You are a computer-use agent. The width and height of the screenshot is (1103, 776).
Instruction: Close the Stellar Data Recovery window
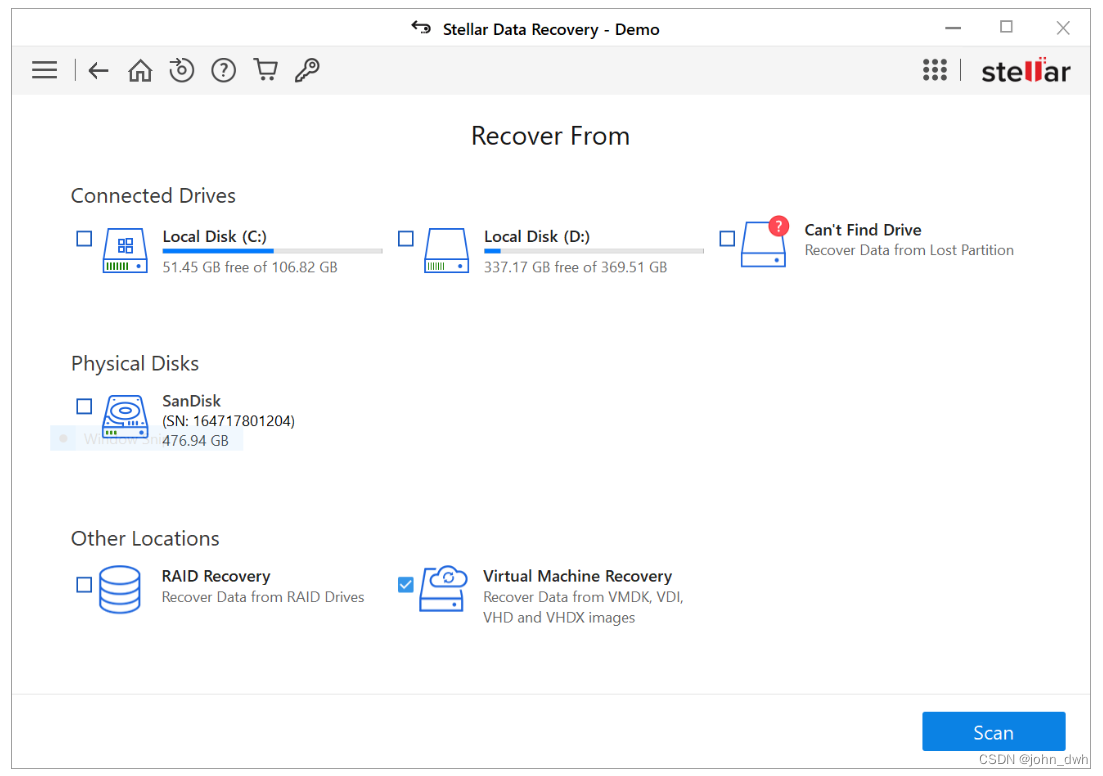click(1063, 28)
